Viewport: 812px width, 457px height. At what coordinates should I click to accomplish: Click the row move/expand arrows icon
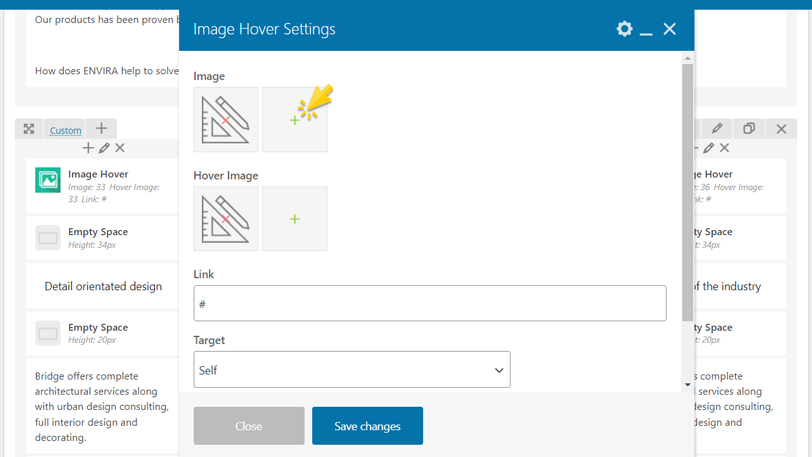tap(29, 129)
